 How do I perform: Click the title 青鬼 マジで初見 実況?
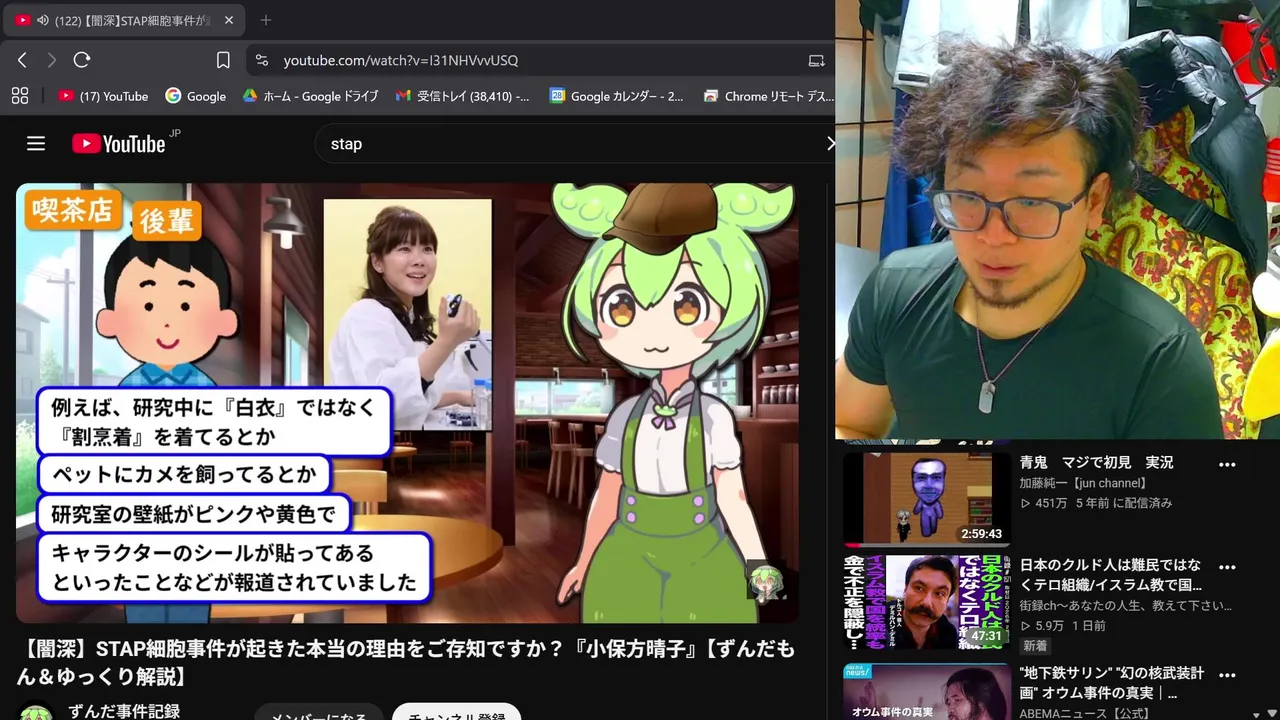coord(1096,463)
